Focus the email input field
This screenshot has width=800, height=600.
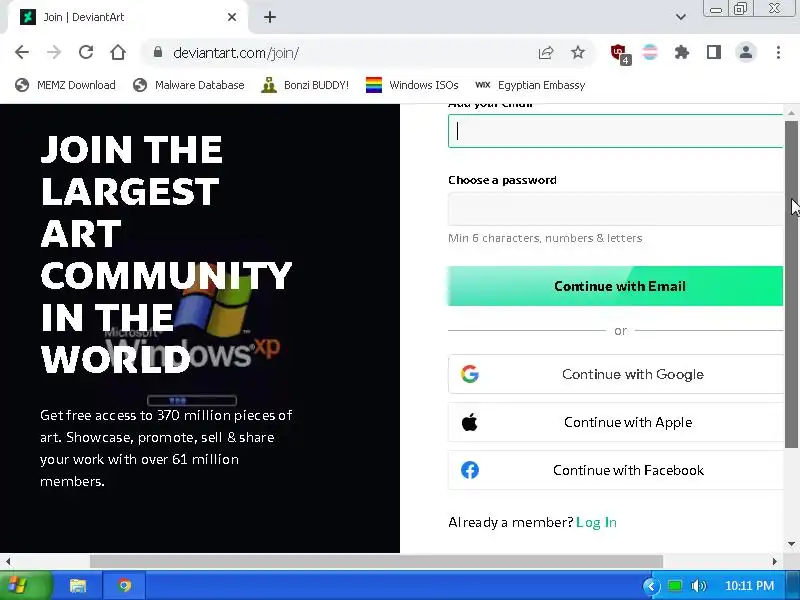(615, 131)
